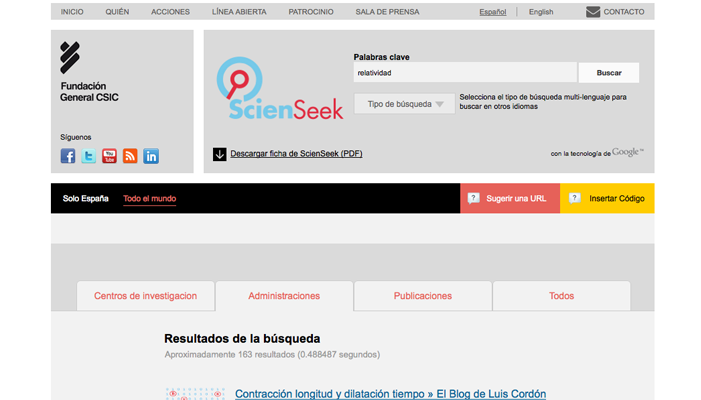Open the Twitter social icon
This screenshot has width=701, height=400.
tap(89, 156)
